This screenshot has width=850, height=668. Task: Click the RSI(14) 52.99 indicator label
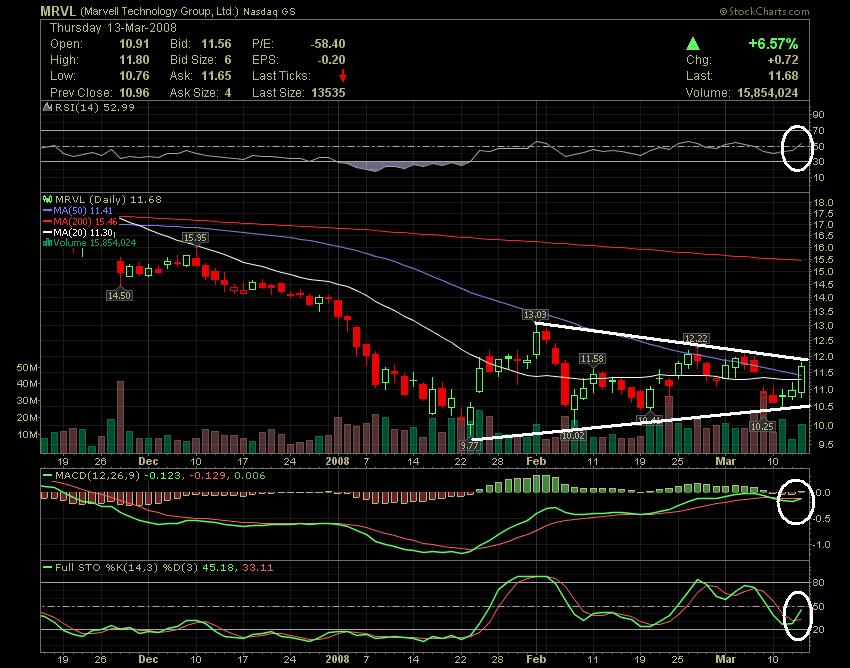point(94,107)
